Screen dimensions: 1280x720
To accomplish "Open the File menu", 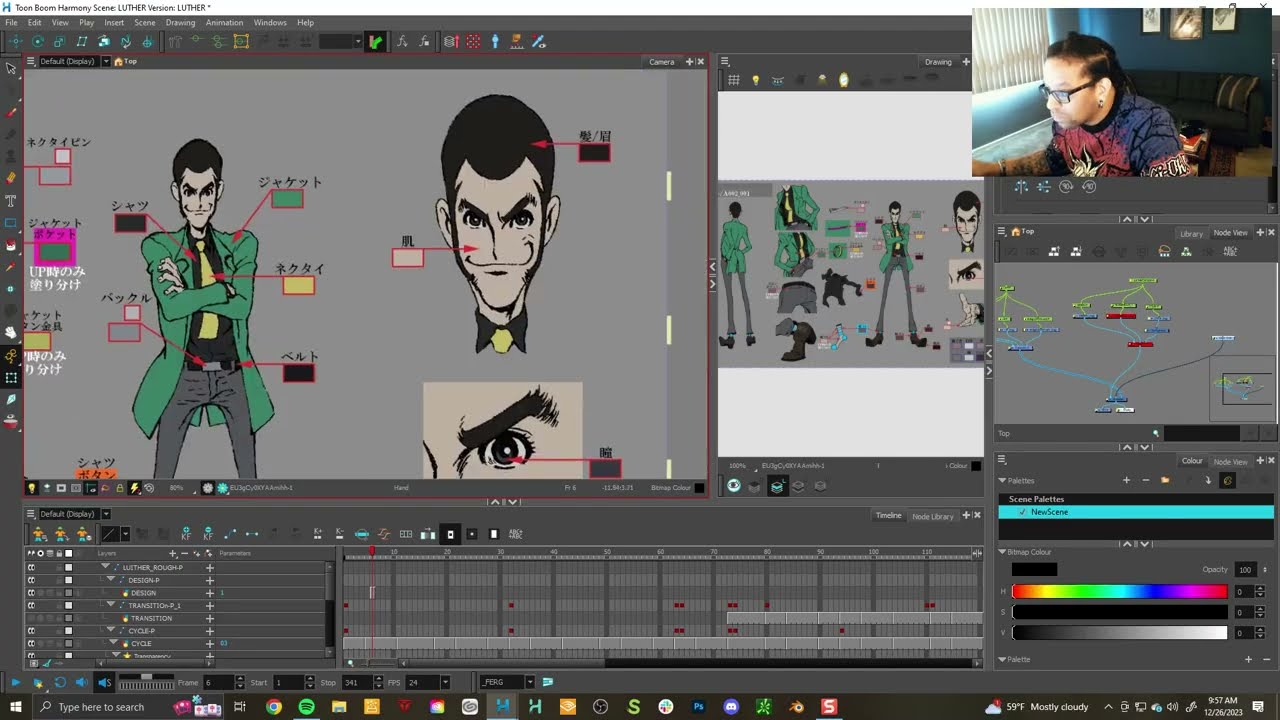I will click(11, 22).
